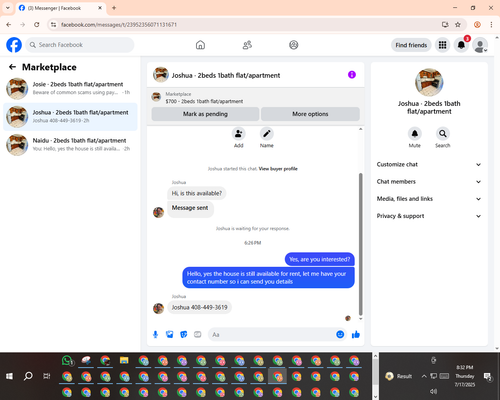The height and width of the screenshot is (400, 500).
Task: Expand Privacy & support section
Action: (x=429, y=216)
